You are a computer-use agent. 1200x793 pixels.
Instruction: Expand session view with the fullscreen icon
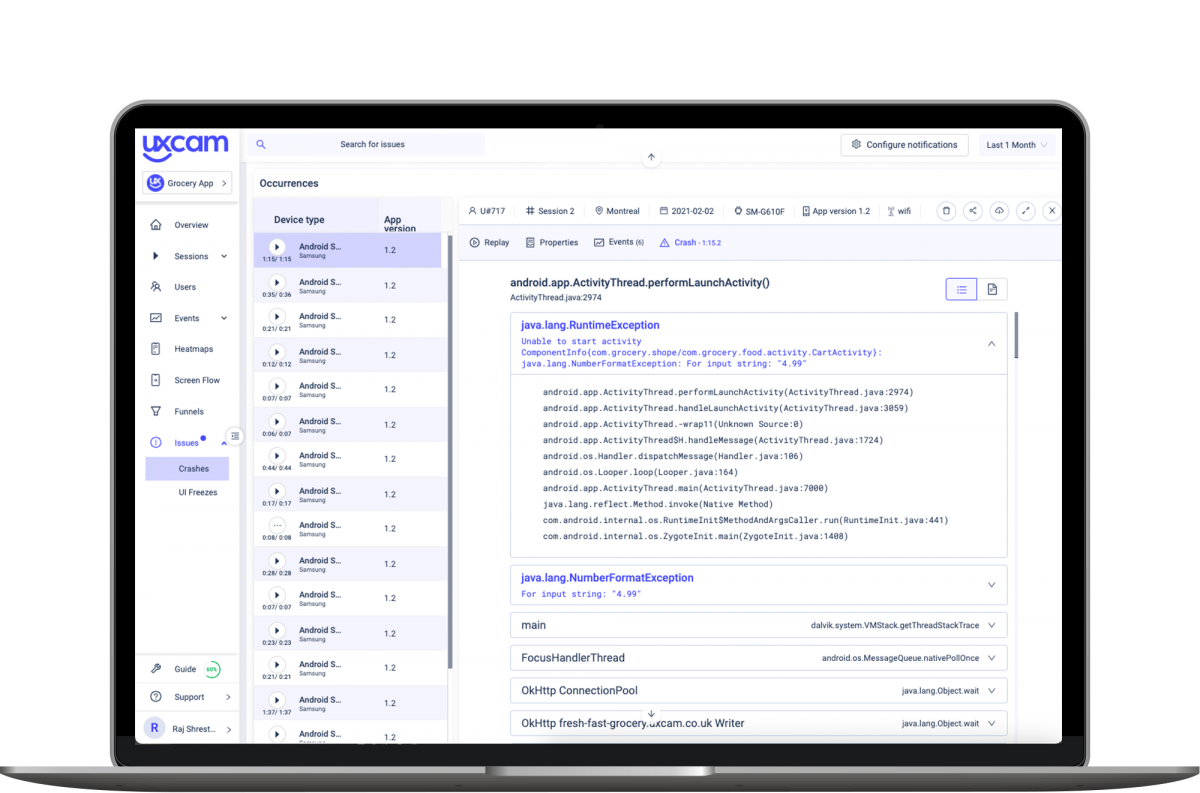coord(1025,211)
